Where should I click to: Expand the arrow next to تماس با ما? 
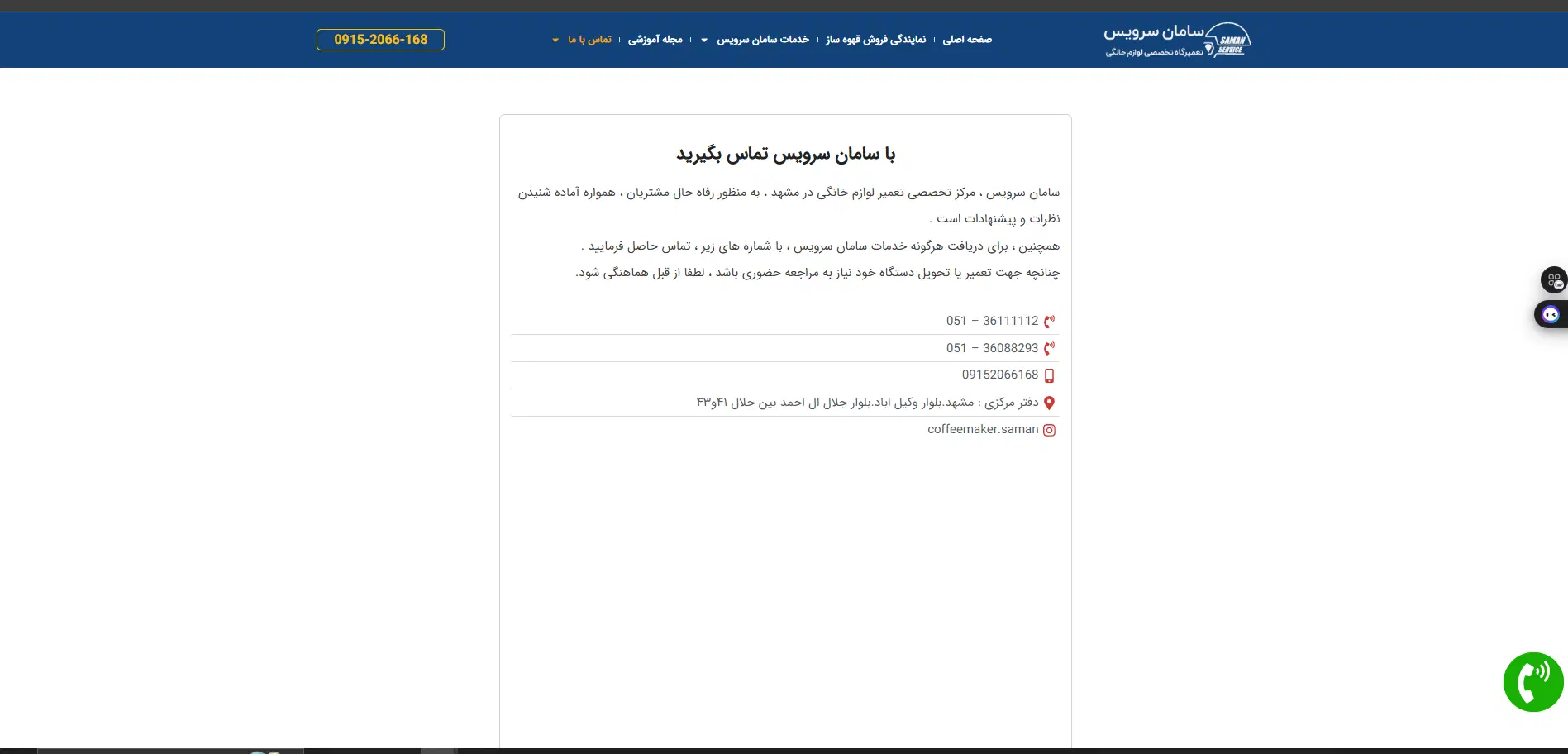point(555,40)
